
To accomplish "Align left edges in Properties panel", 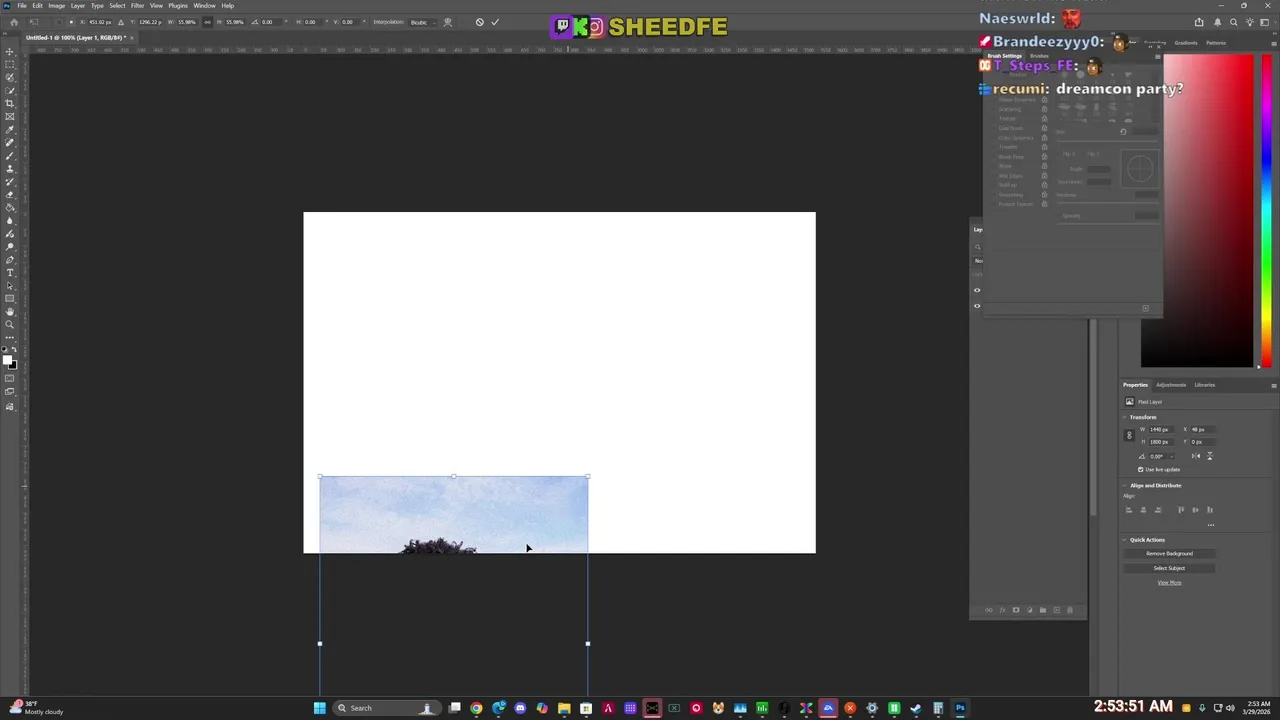I will (x=1129, y=510).
